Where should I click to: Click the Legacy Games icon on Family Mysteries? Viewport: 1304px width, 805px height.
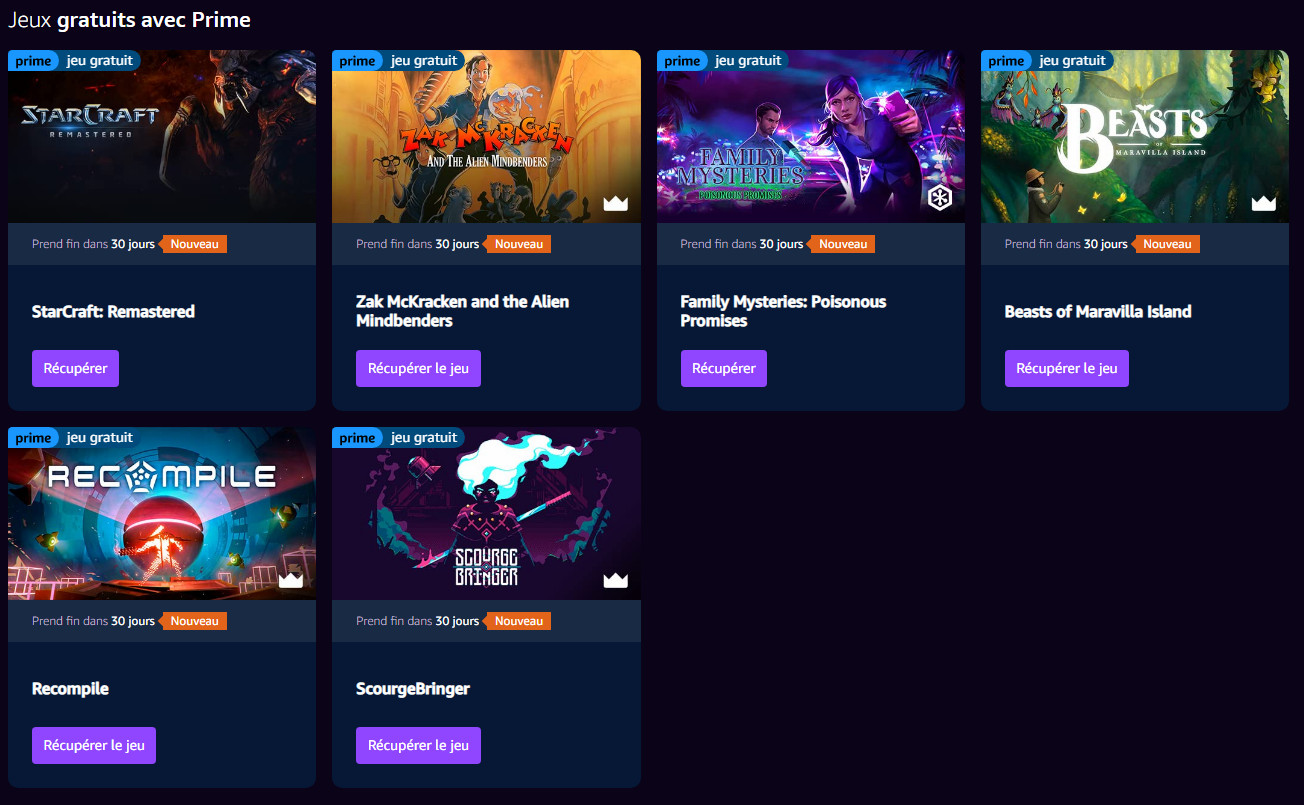[940, 198]
